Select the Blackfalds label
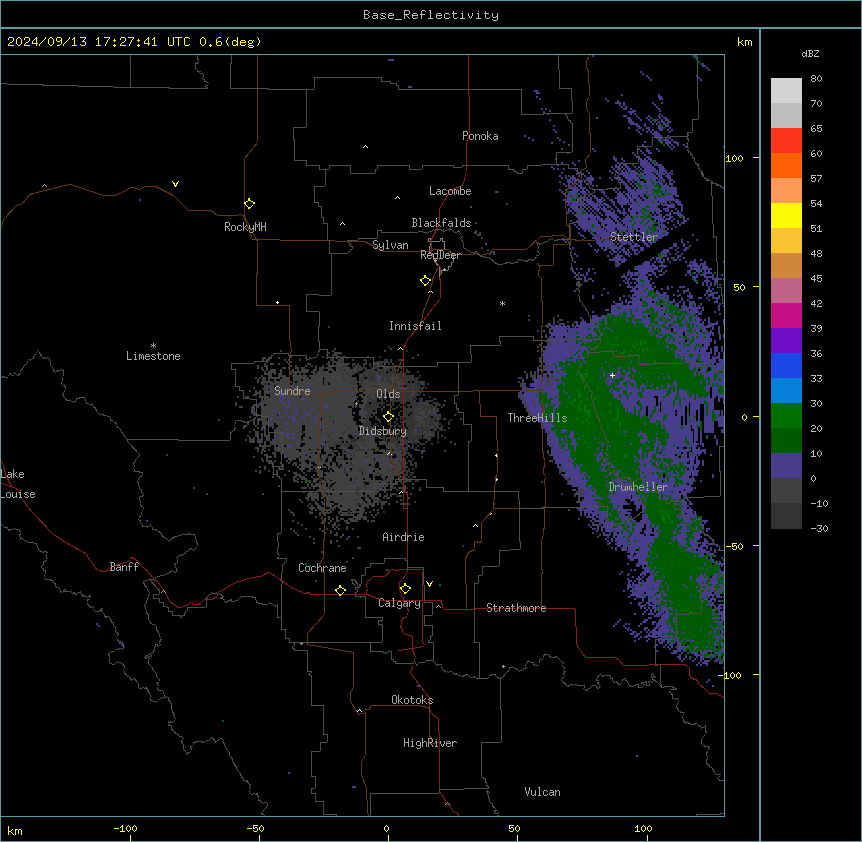This screenshot has height=842, width=862. tap(441, 223)
